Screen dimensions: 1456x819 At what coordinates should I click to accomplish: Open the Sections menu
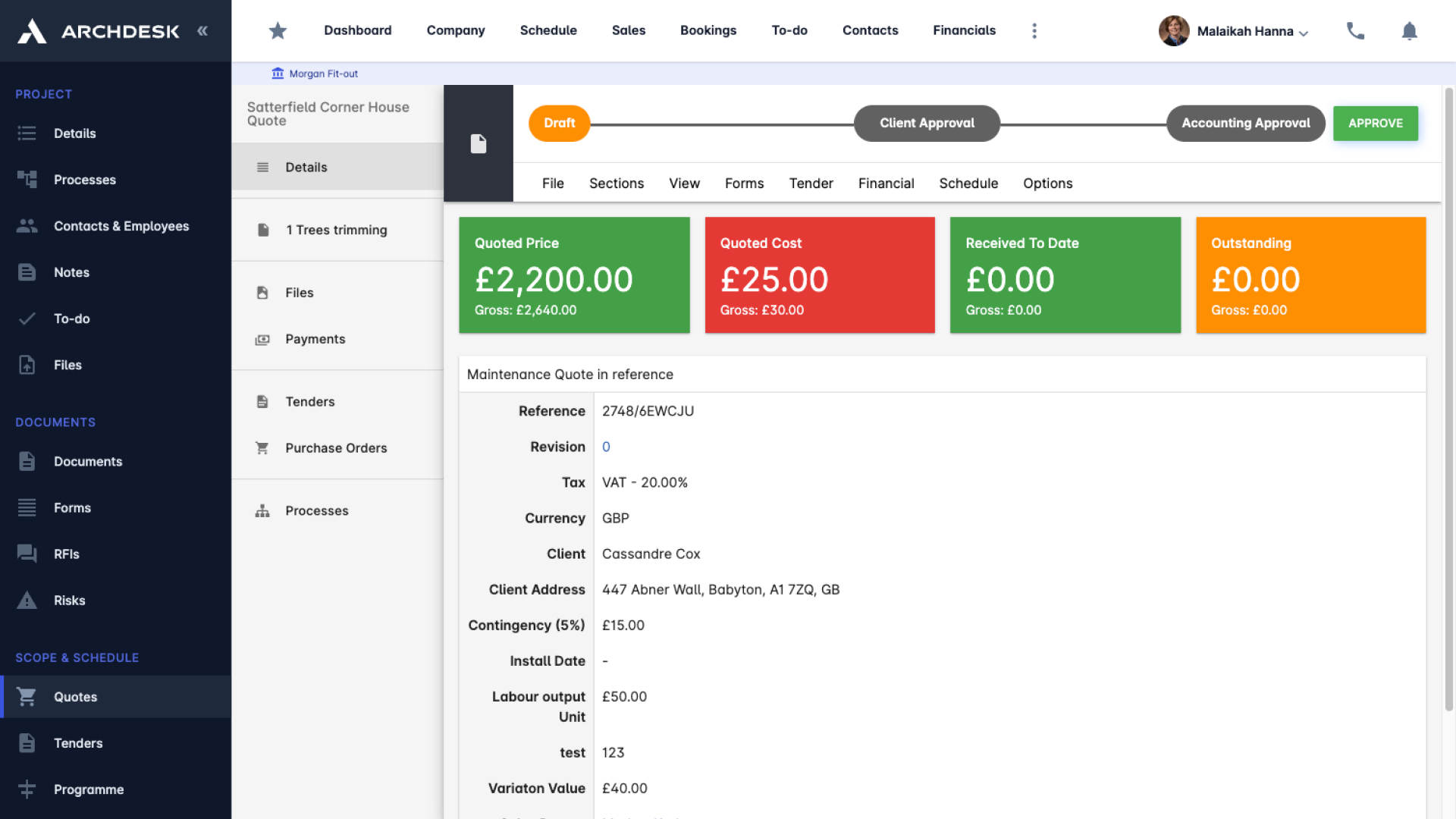click(x=616, y=184)
